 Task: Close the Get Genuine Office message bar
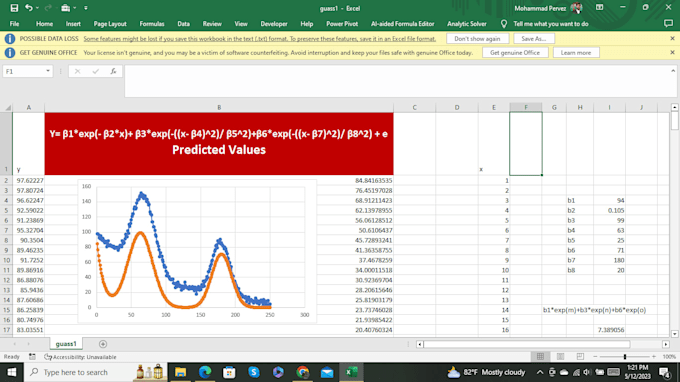tap(672, 52)
